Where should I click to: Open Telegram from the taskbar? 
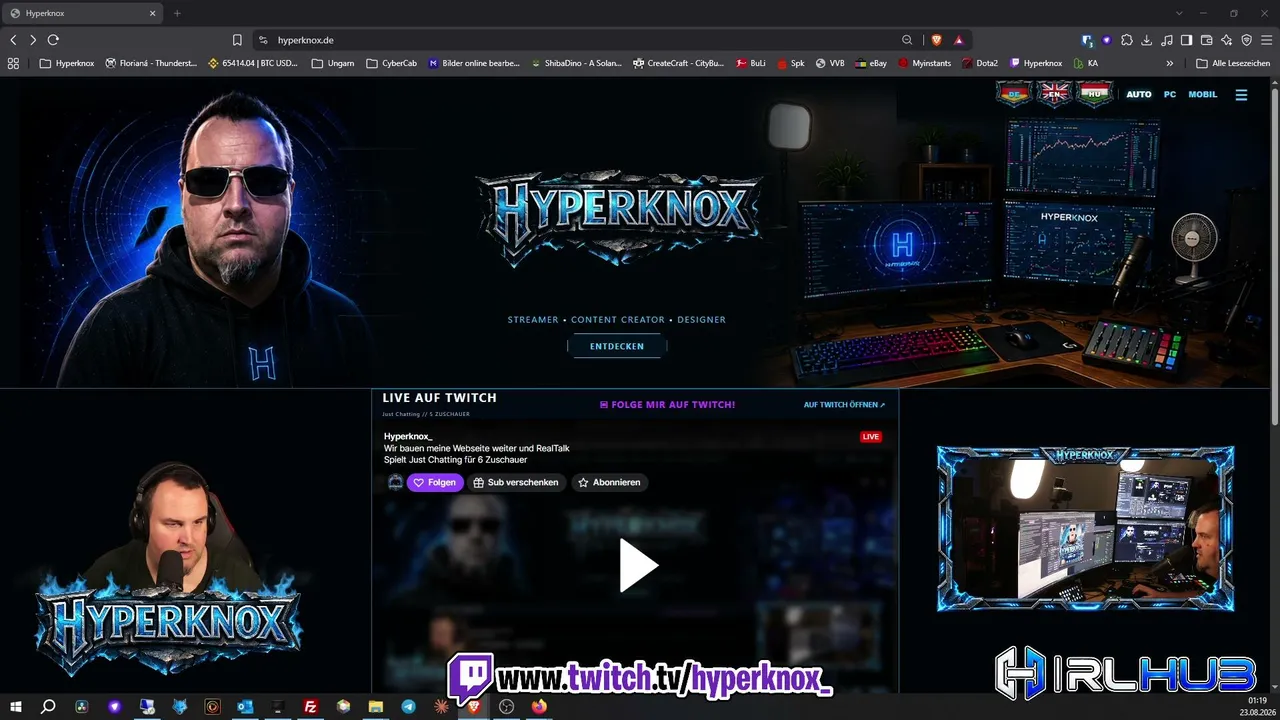(x=408, y=706)
